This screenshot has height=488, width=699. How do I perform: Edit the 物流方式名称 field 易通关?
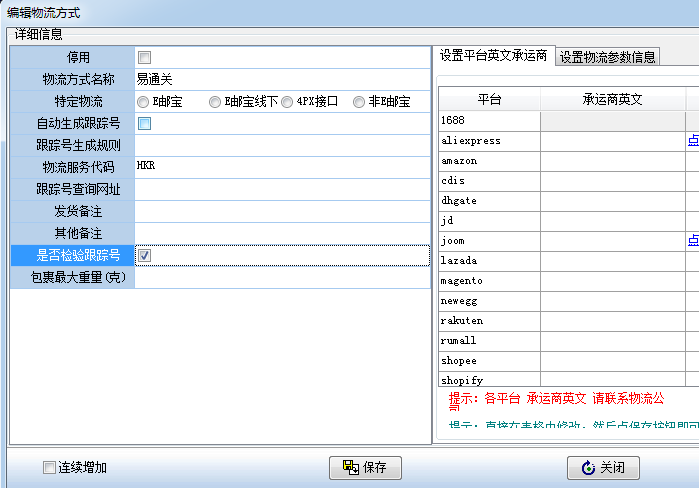click(x=282, y=79)
